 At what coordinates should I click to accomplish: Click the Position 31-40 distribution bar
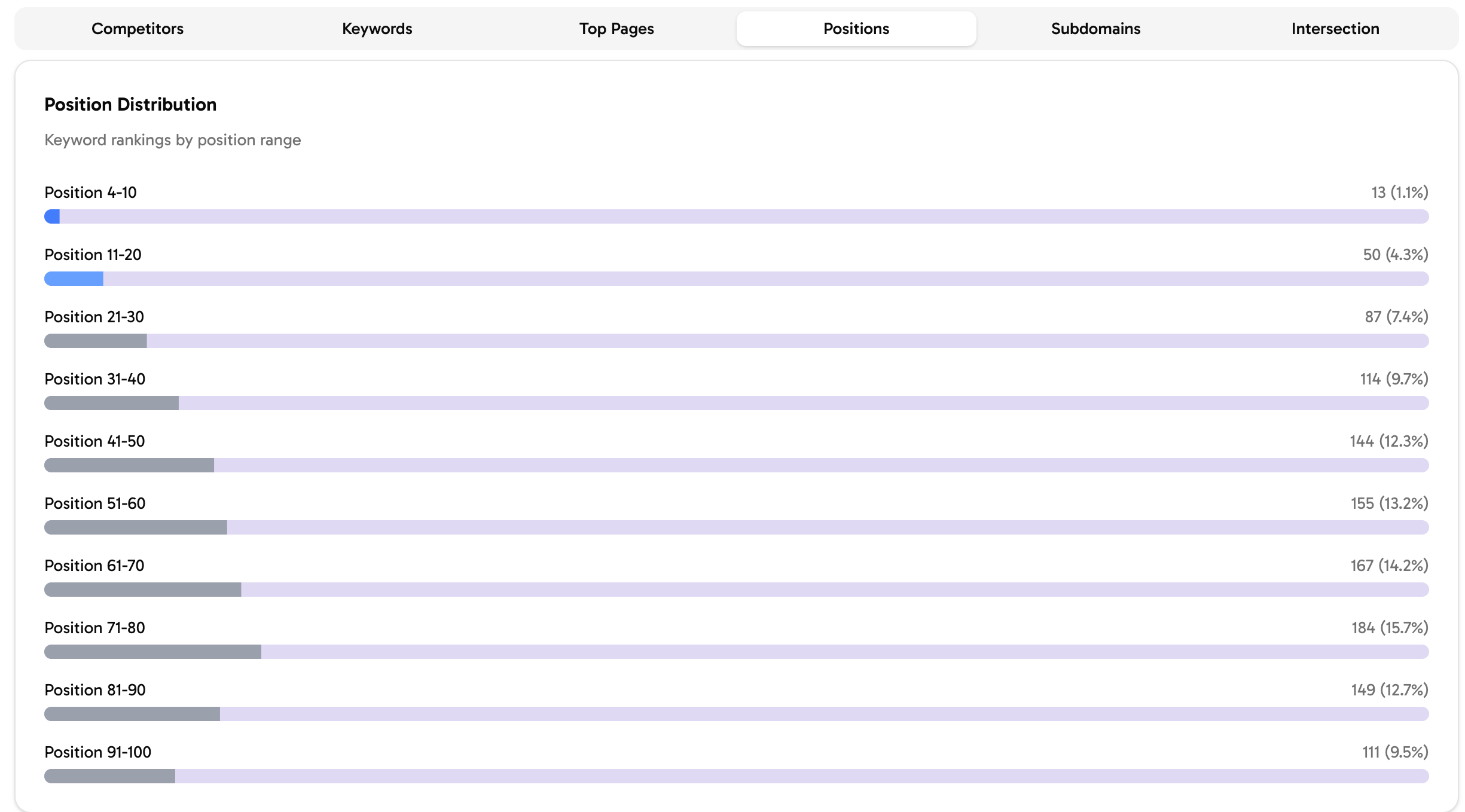tap(736, 403)
